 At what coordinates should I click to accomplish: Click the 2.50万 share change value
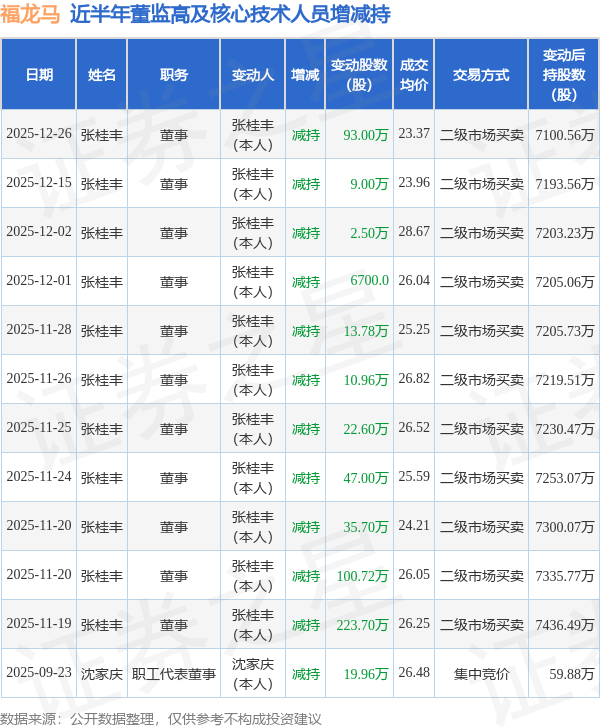coord(369,233)
